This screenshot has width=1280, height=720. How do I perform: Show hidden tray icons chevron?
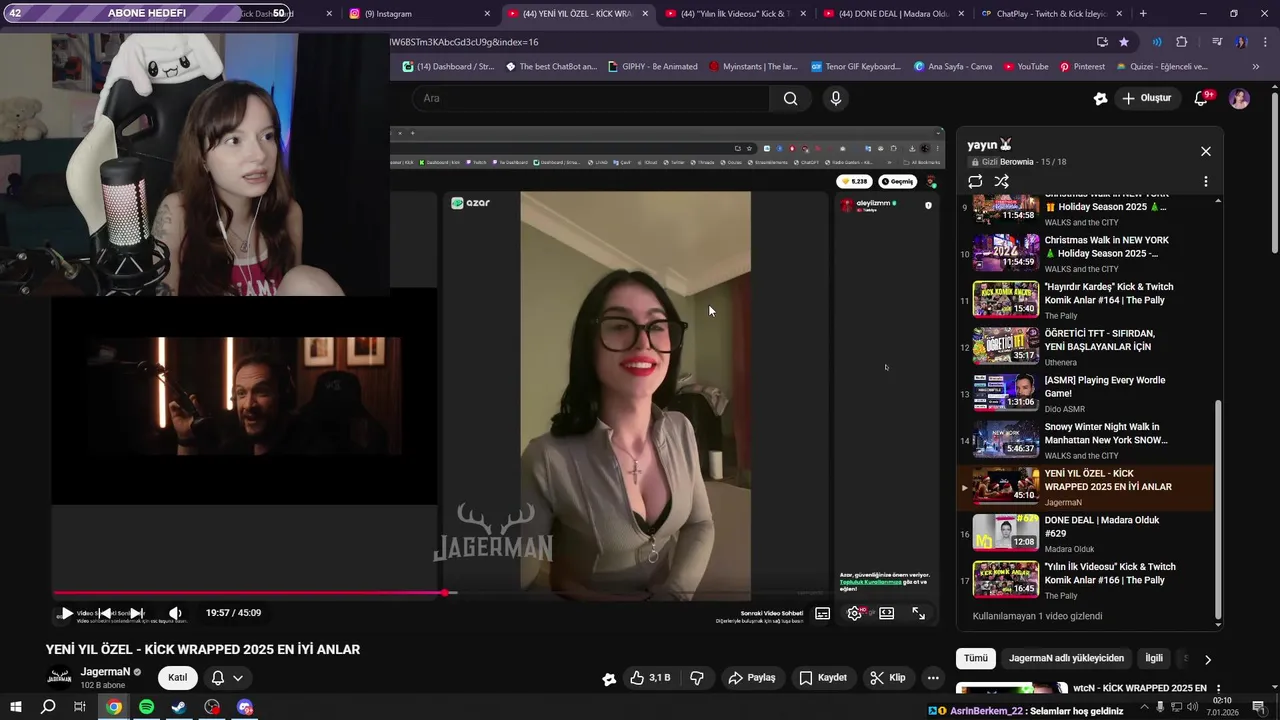(x=1144, y=707)
